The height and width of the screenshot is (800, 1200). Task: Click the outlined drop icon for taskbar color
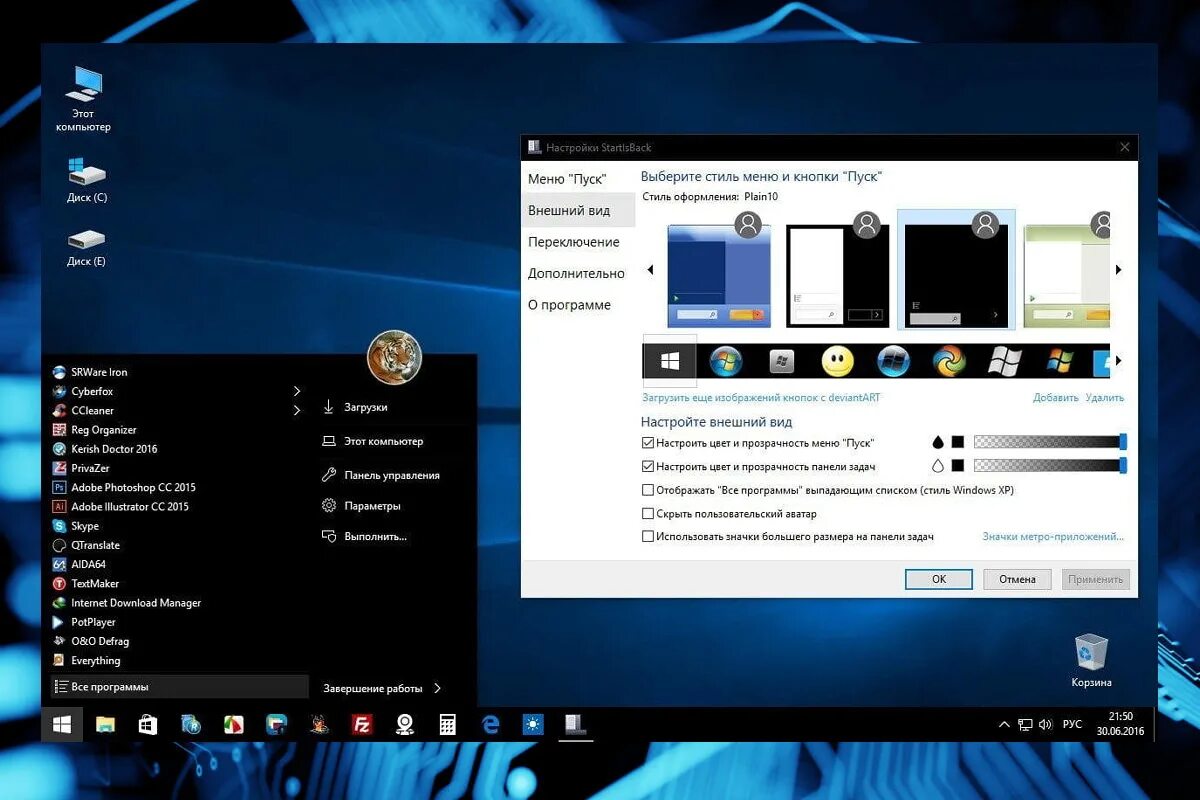pos(938,466)
